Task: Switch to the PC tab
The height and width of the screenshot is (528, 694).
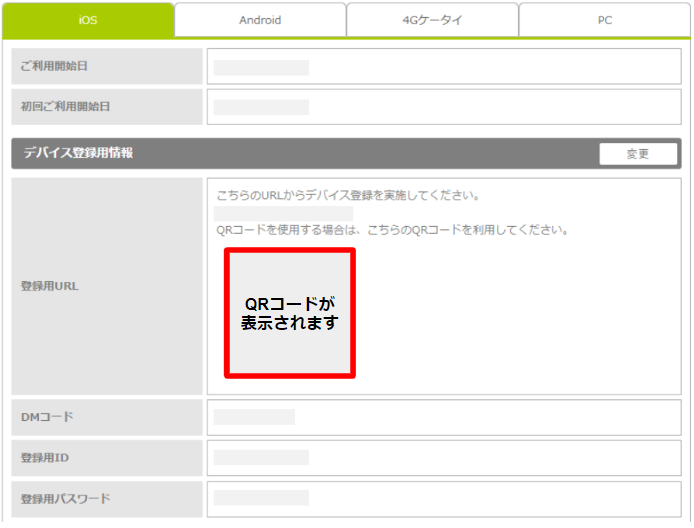Action: pos(604,20)
